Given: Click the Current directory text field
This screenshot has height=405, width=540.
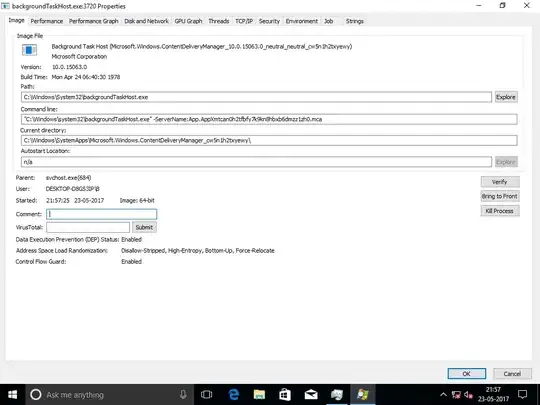Looking at the screenshot, I should pos(269,141).
